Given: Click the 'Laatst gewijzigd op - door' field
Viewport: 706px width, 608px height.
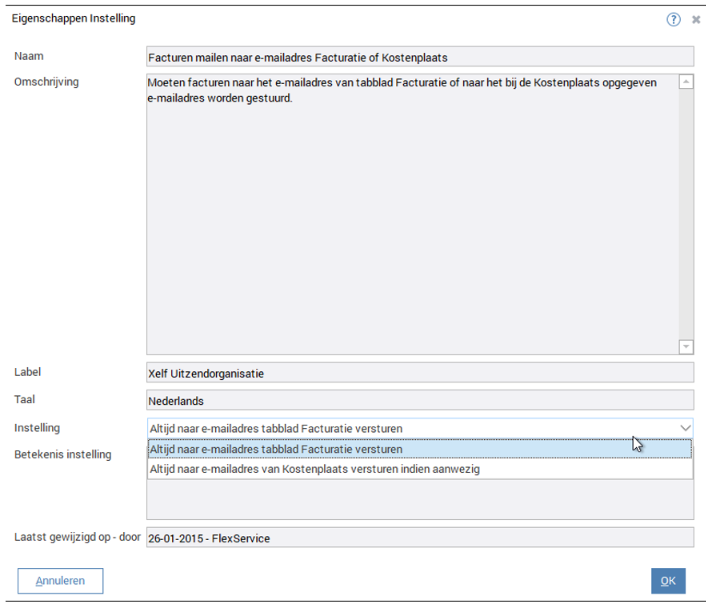Looking at the screenshot, I should point(419,538).
